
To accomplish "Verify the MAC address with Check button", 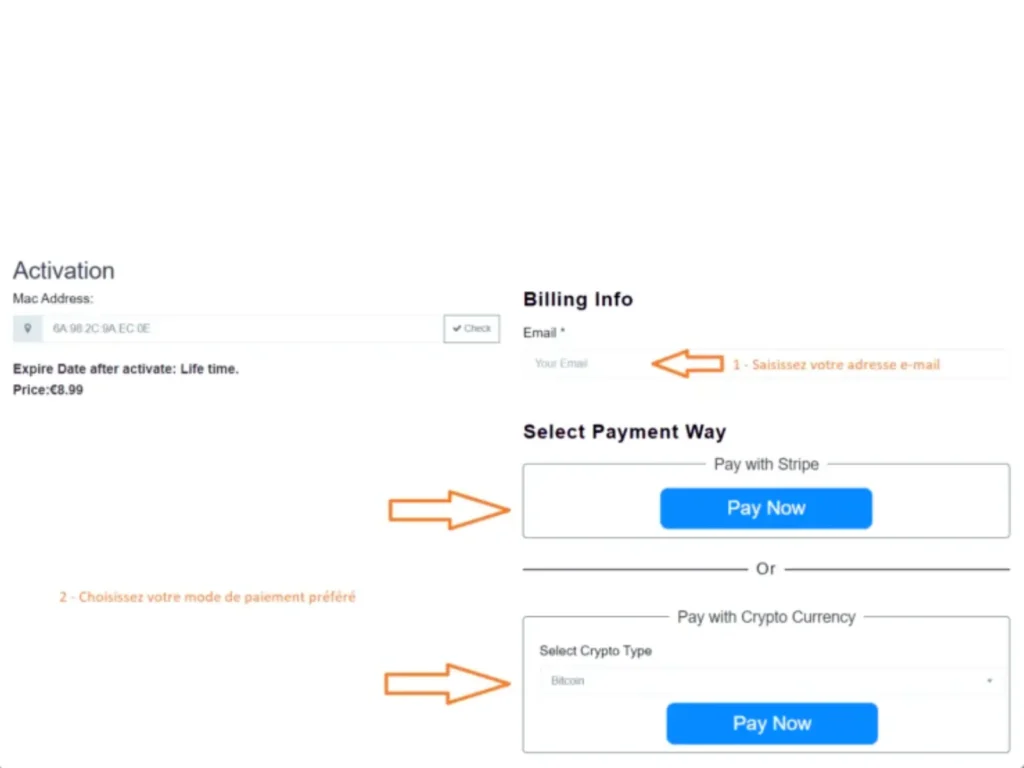I will click(x=472, y=328).
